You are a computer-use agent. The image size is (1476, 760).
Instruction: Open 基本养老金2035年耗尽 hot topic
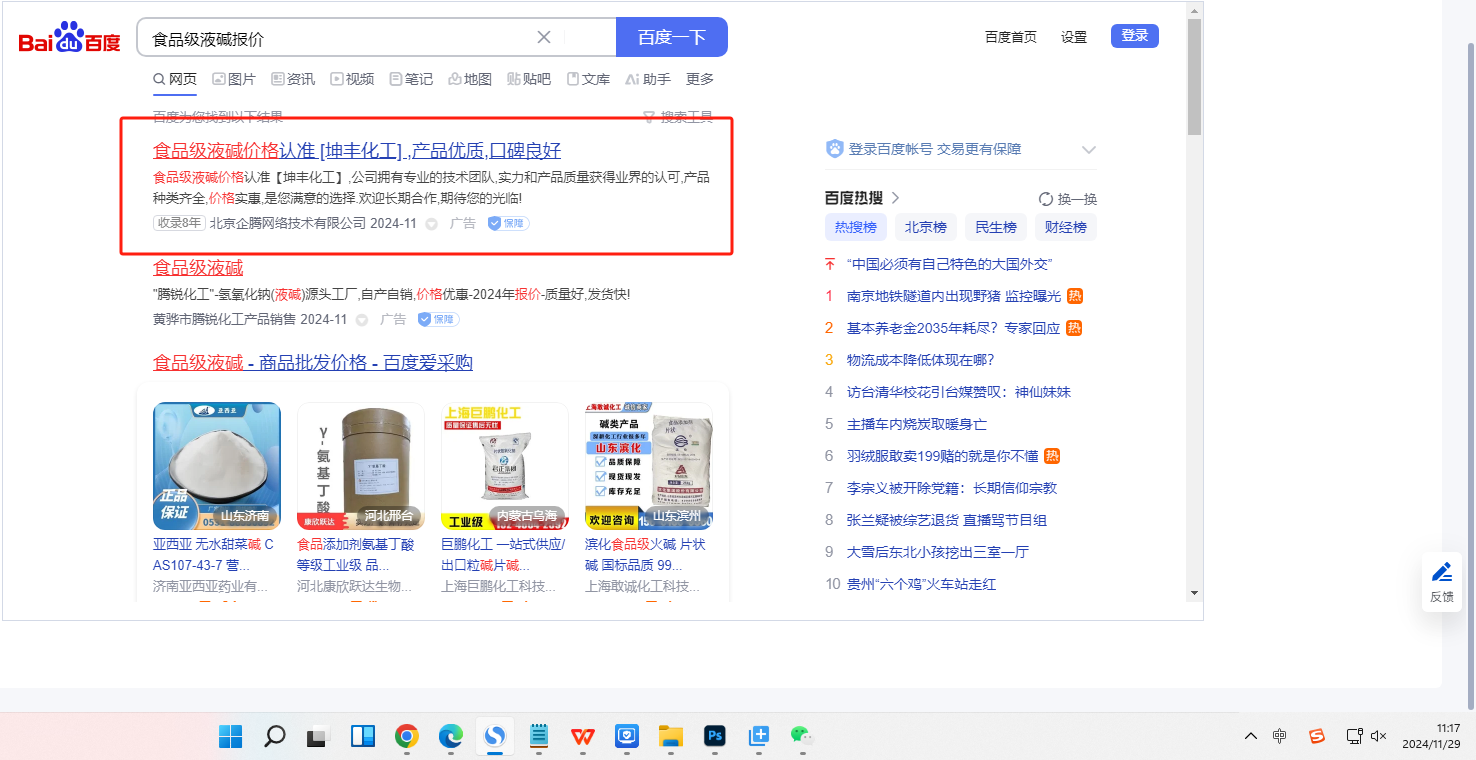[954, 328]
